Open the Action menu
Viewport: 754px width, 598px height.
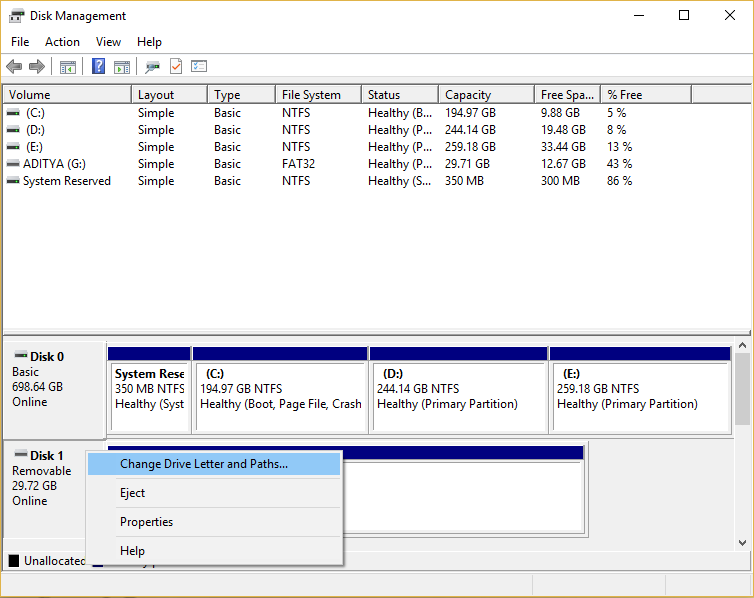pos(62,42)
